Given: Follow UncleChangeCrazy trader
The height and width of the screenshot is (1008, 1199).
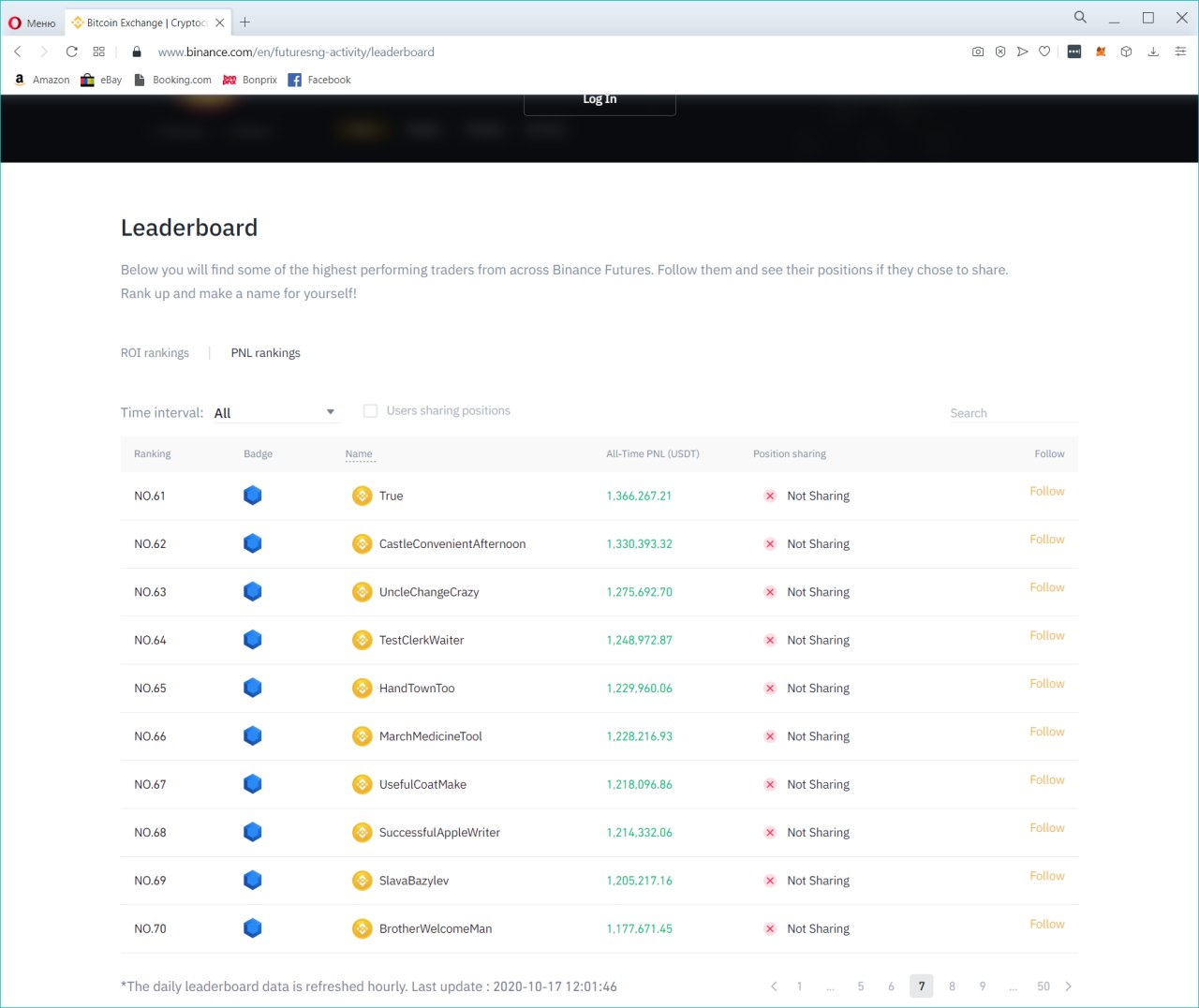Looking at the screenshot, I should click(1046, 587).
